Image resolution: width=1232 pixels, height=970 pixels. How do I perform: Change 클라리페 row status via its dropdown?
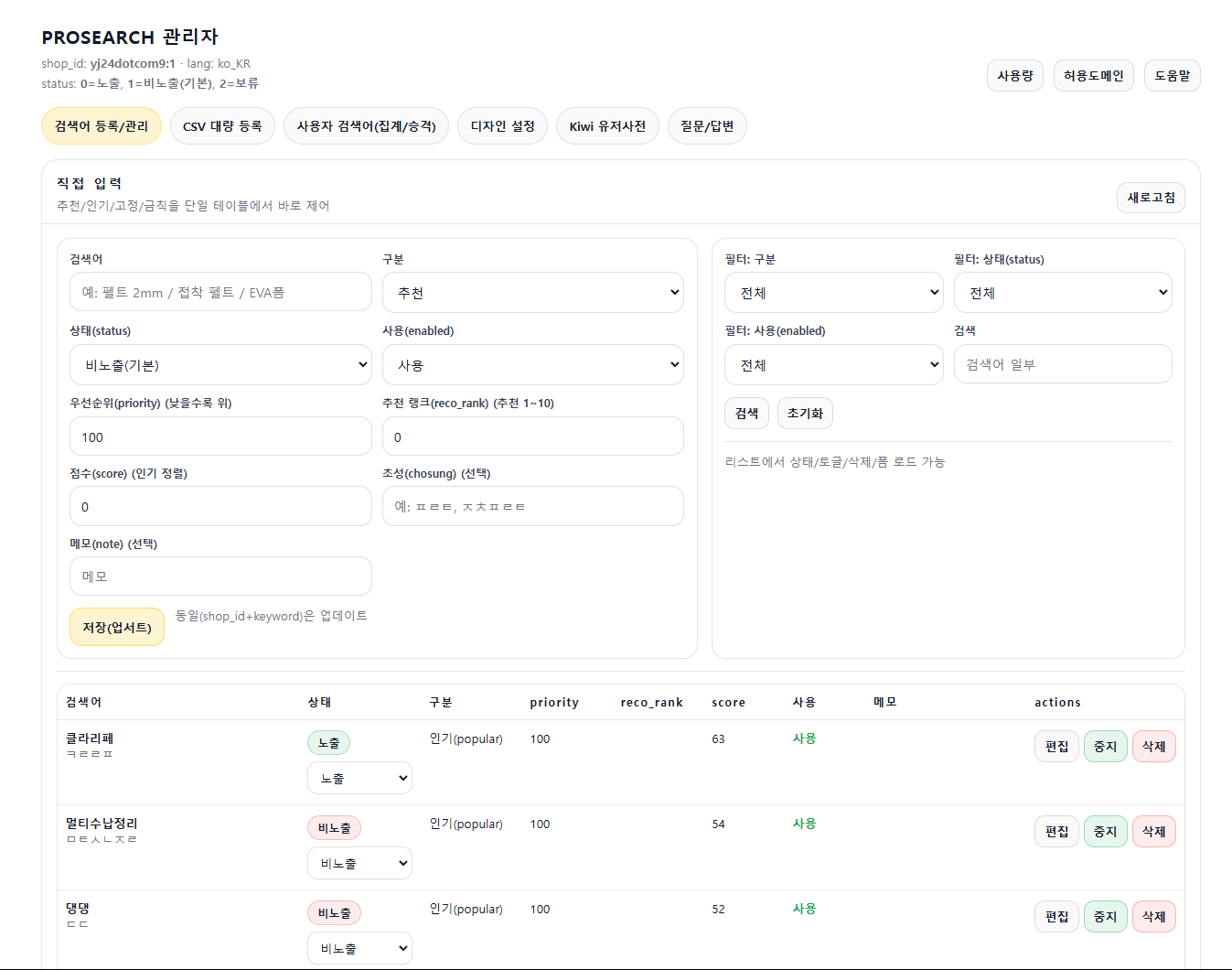359,777
